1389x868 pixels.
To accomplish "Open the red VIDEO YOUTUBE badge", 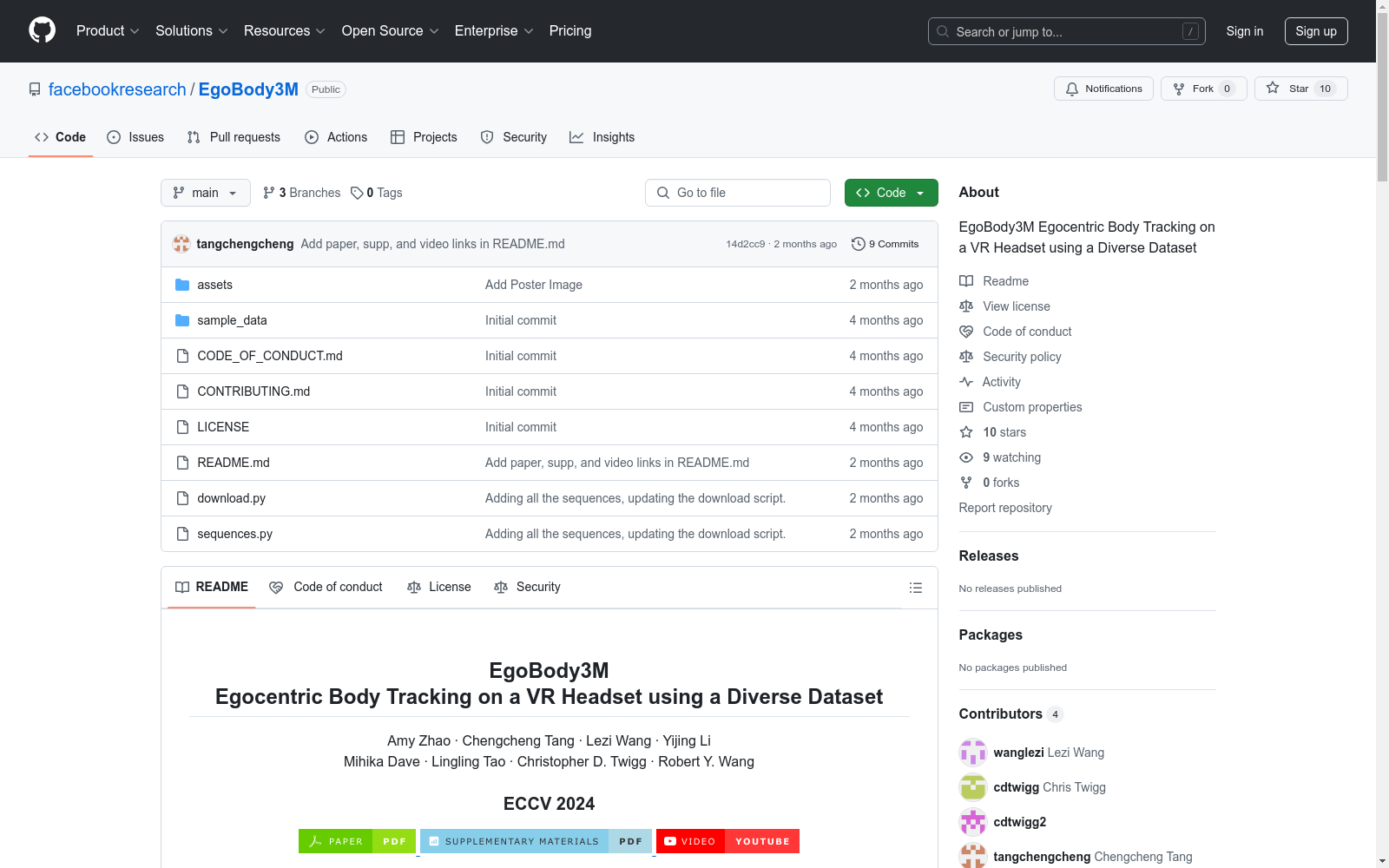I will coord(727,841).
